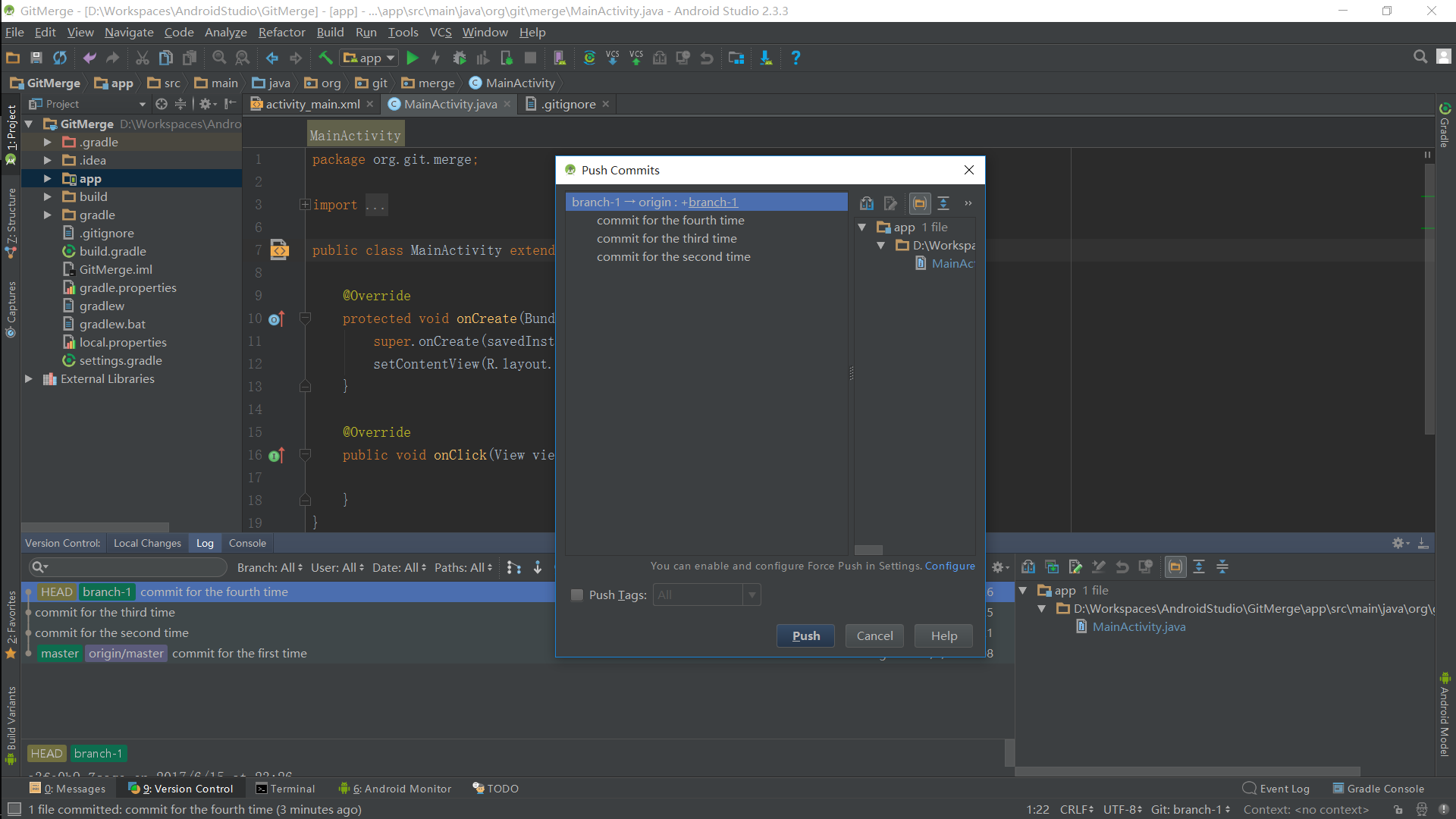Viewport: 1456px width, 819px height.
Task: Toggle the Favorites tool window side button
Action: coord(11,623)
